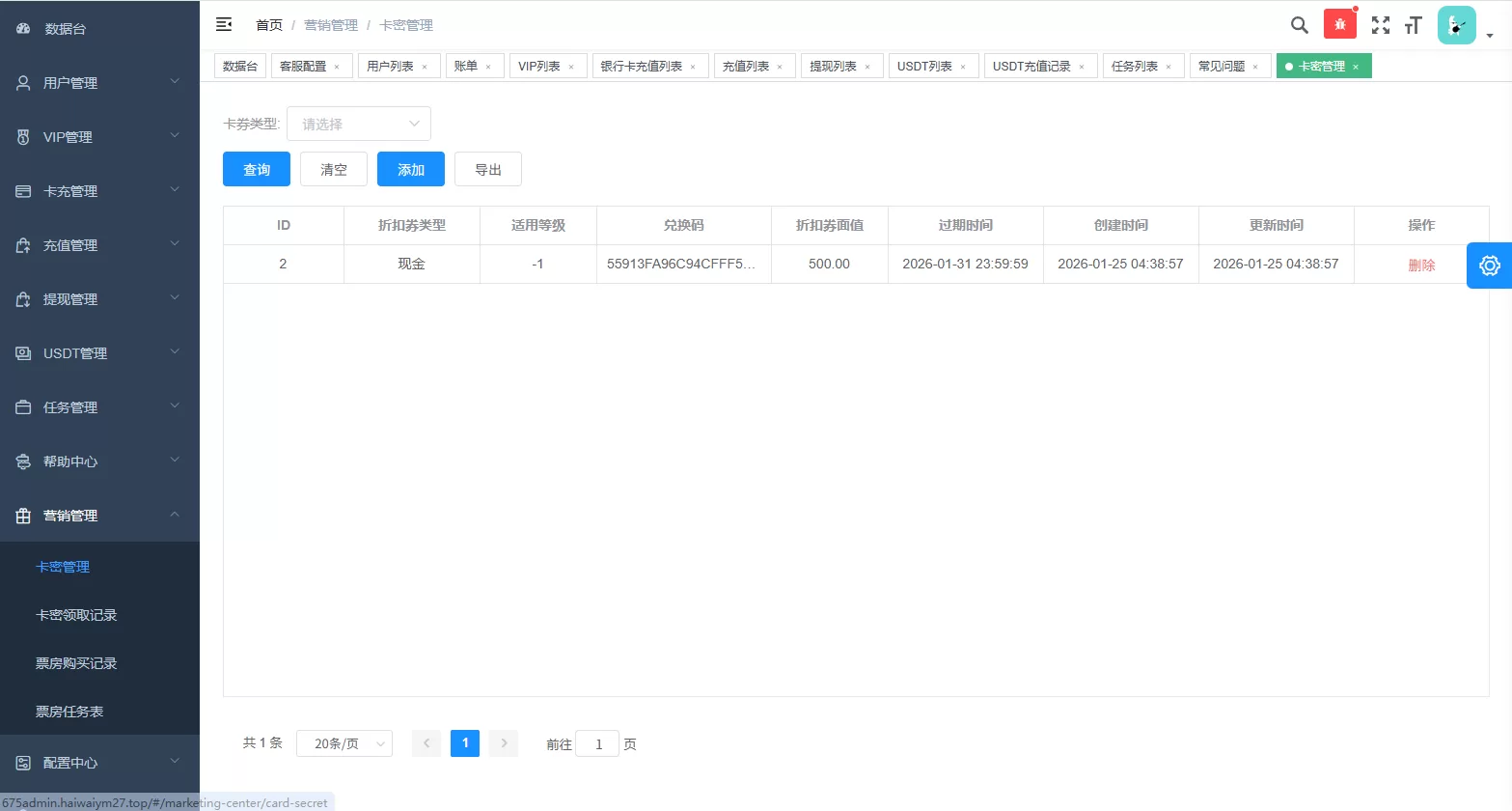This screenshot has width=1512, height=811.
Task: Open the font size adjustment icon
Action: 1413,24
